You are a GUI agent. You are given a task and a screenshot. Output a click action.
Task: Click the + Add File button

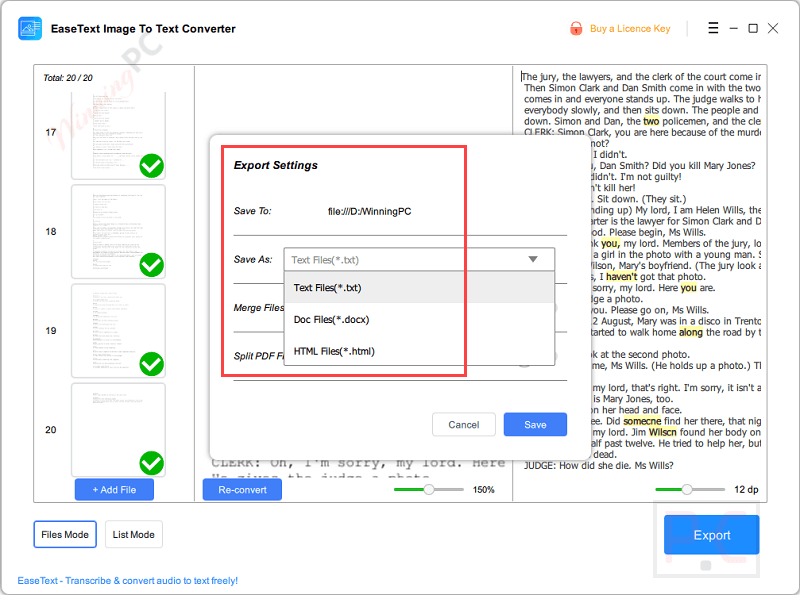[x=113, y=489]
